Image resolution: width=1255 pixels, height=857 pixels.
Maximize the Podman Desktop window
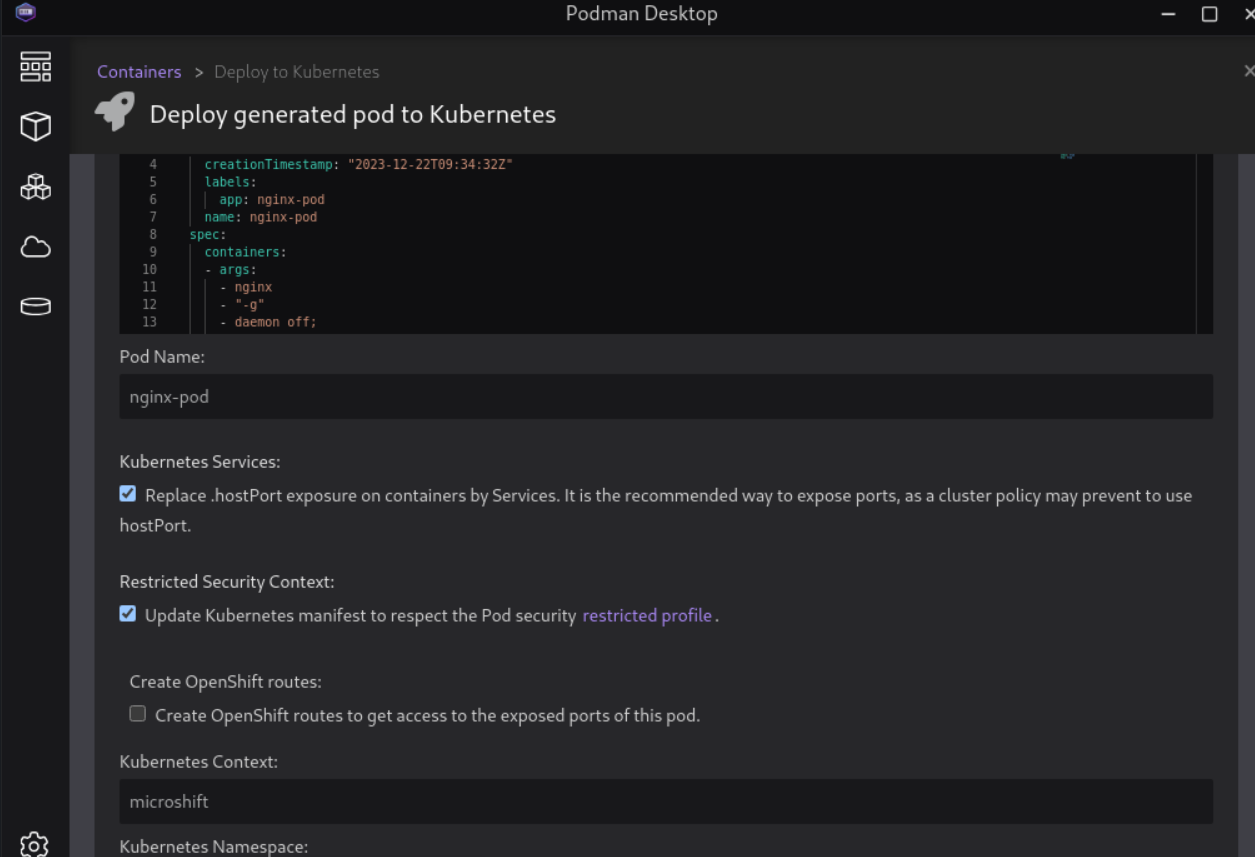click(x=1209, y=14)
